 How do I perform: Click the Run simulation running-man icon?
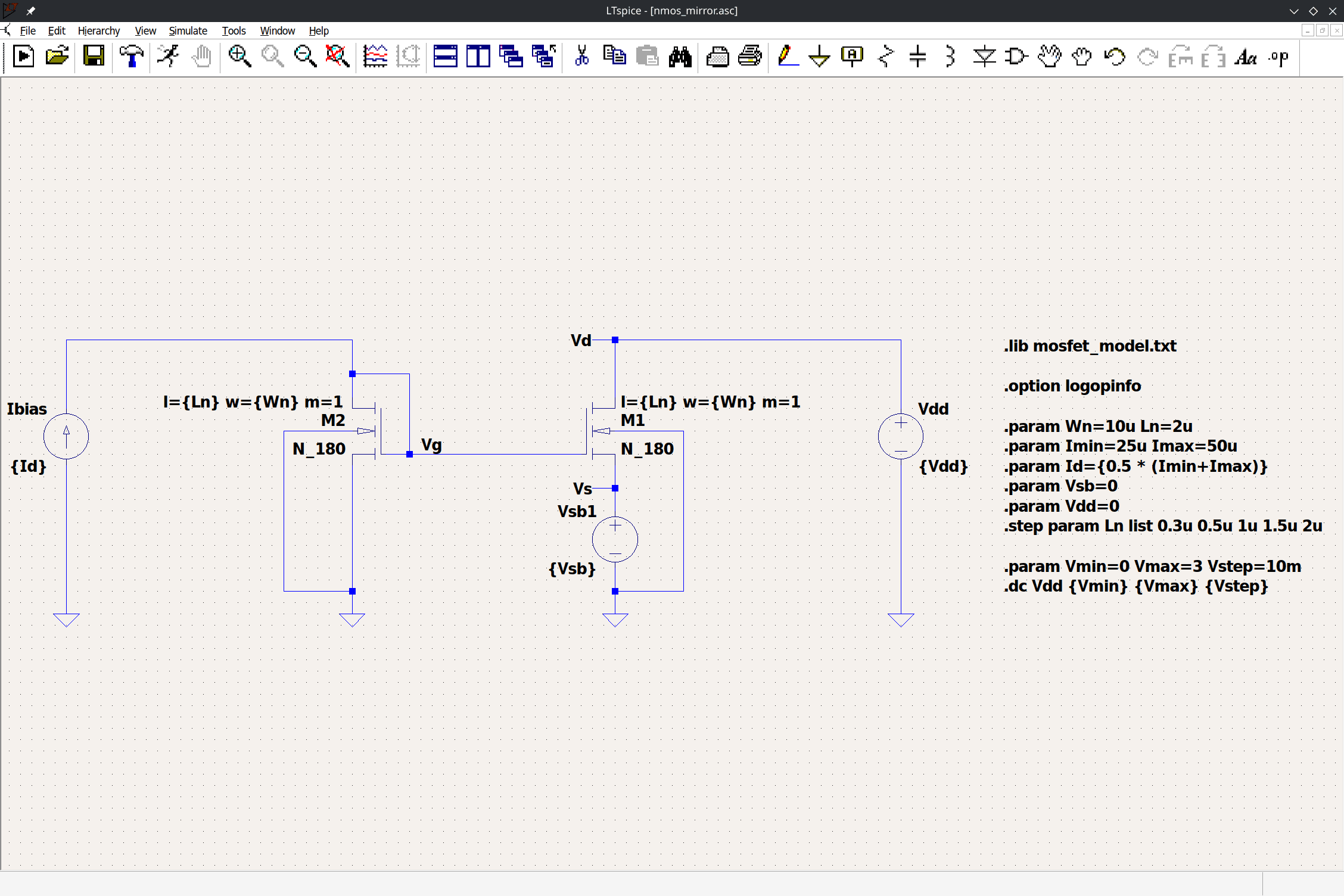[x=169, y=57]
